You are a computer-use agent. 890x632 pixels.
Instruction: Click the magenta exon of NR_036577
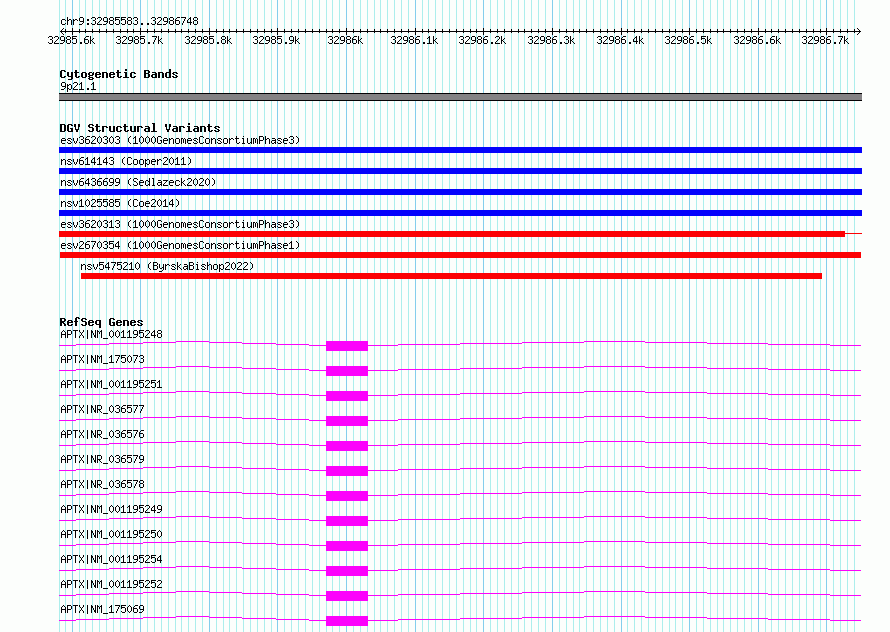coord(347,421)
